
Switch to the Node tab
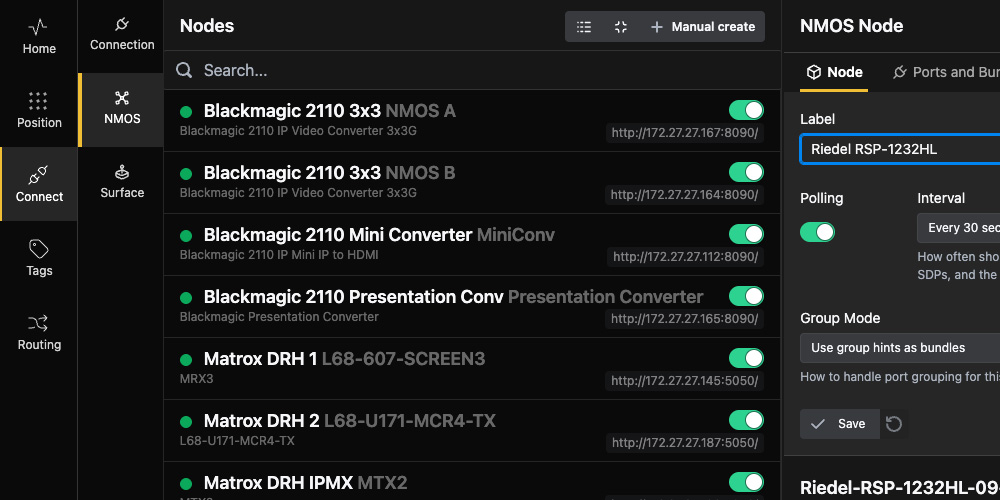(834, 72)
